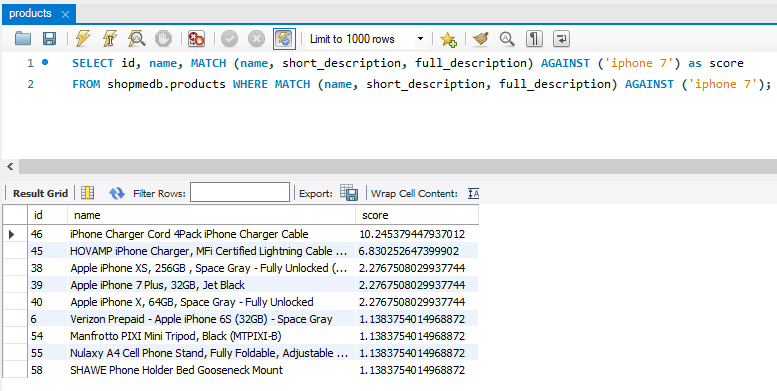
Task: Click the left scroll arrow of editor
Action: click(9, 167)
